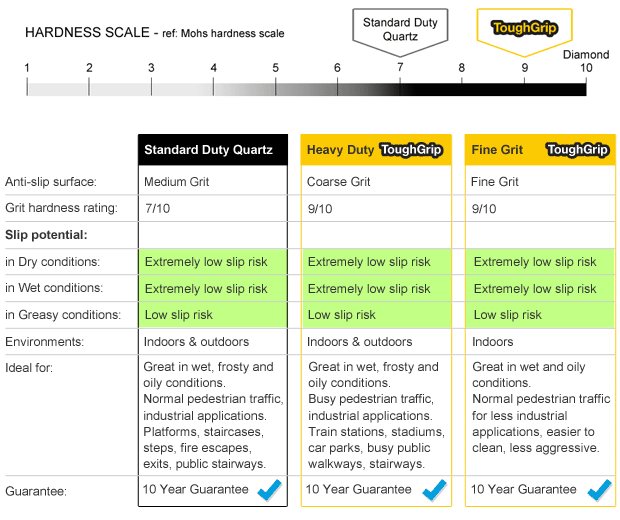Click Standard Quartz's green dry conditions cell
Viewport: 620px width, 520px height.
[x=213, y=262]
